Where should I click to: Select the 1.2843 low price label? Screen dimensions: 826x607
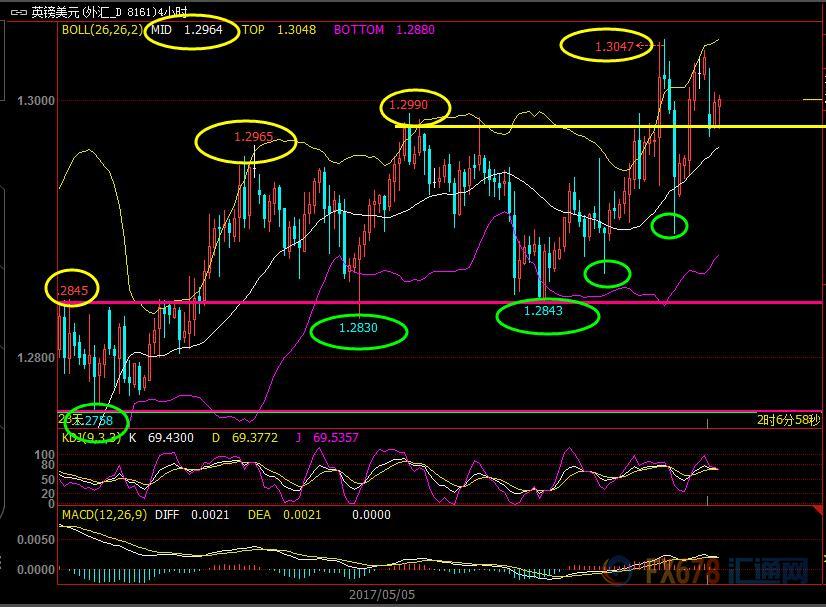546,313
